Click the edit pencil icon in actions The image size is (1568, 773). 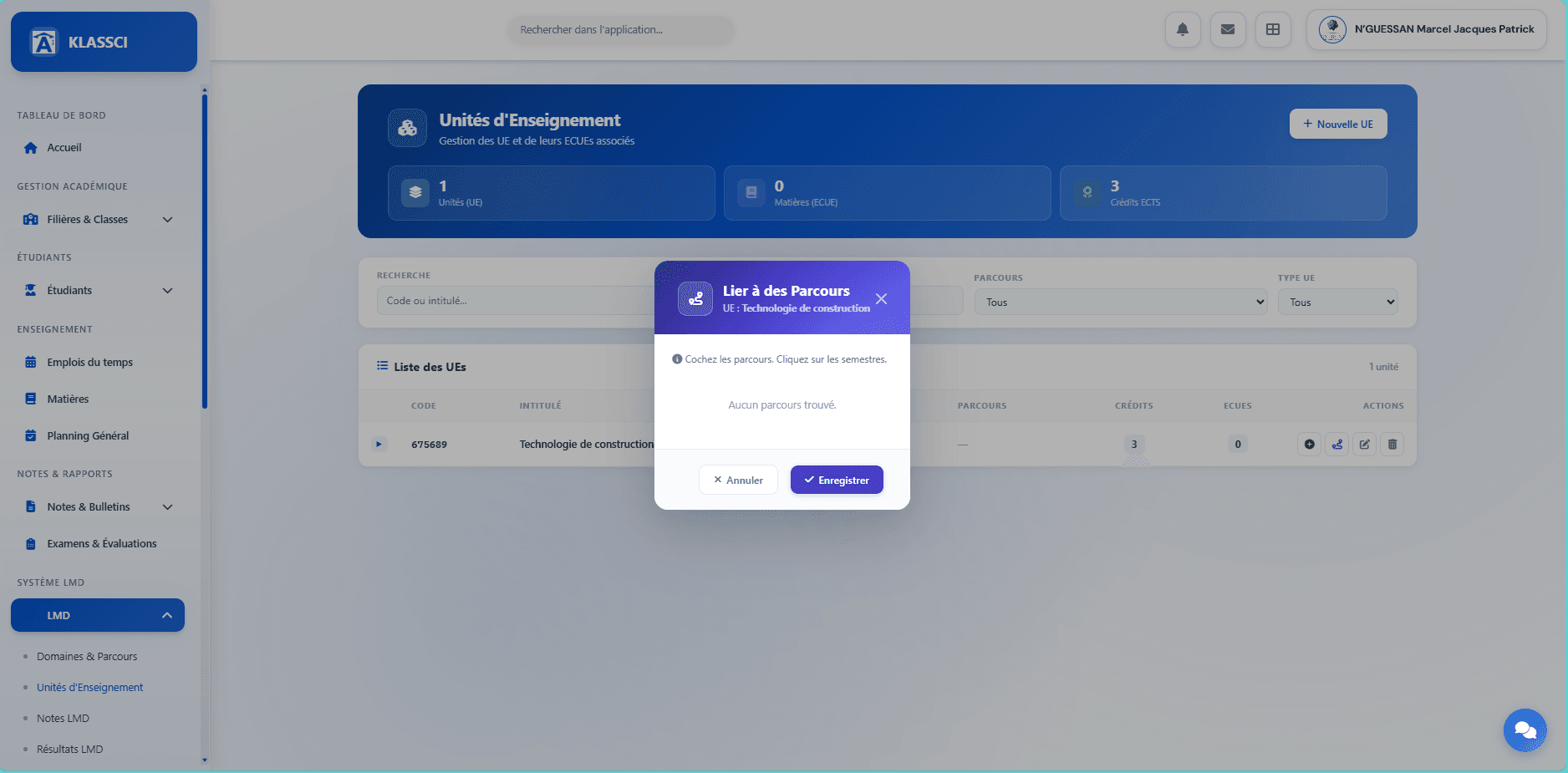coord(1365,445)
